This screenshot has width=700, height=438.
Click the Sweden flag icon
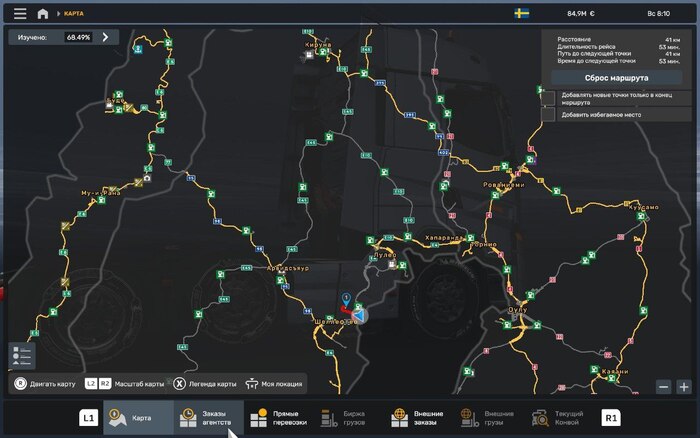(x=521, y=14)
